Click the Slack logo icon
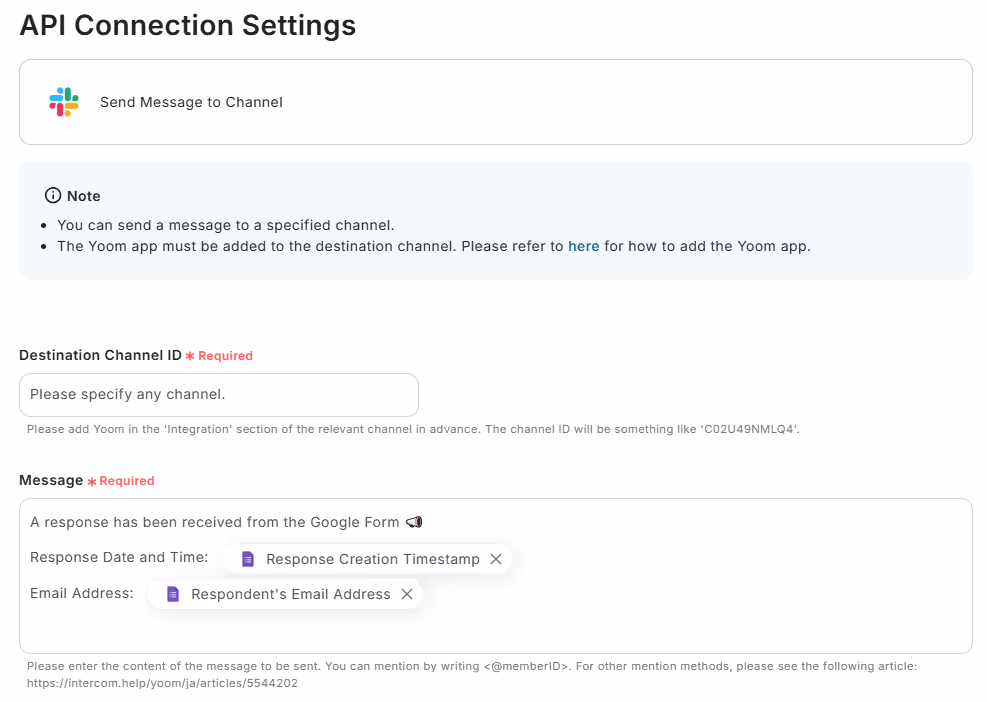Image resolution: width=987 pixels, height=702 pixels. (x=64, y=102)
